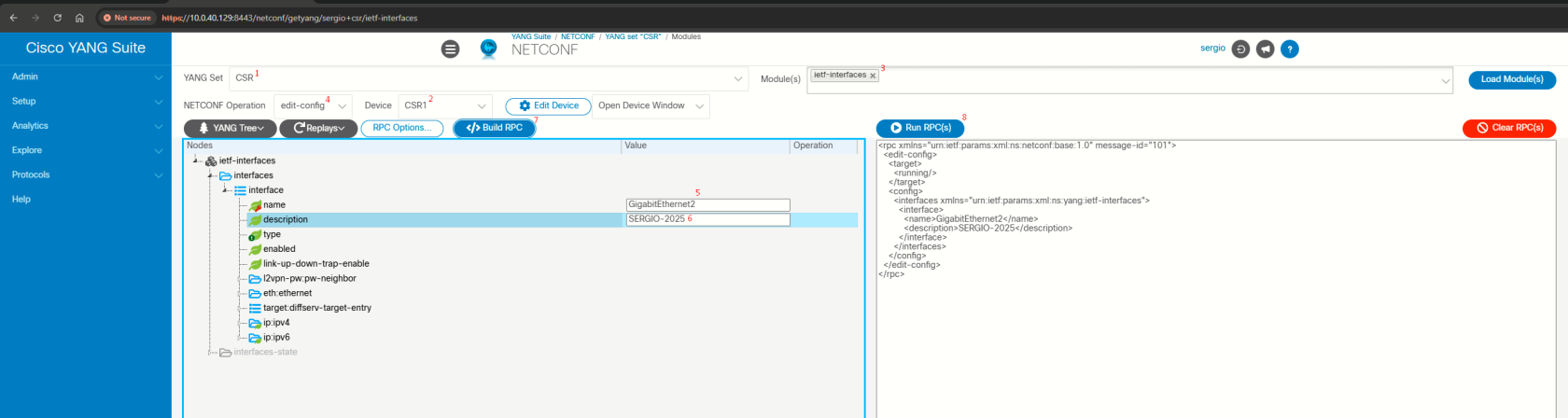
Task: Open the NETCONF breadcrumb link
Action: [x=578, y=36]
